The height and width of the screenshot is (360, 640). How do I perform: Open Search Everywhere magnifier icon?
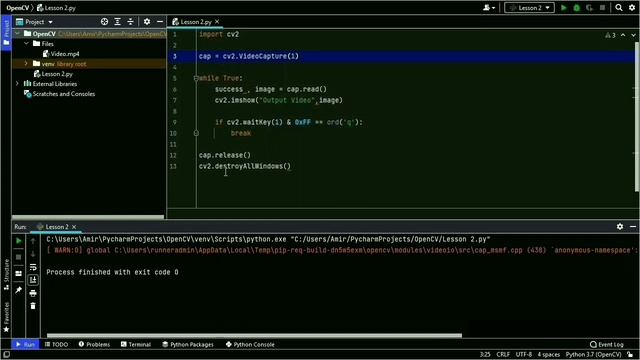point(619,8)
